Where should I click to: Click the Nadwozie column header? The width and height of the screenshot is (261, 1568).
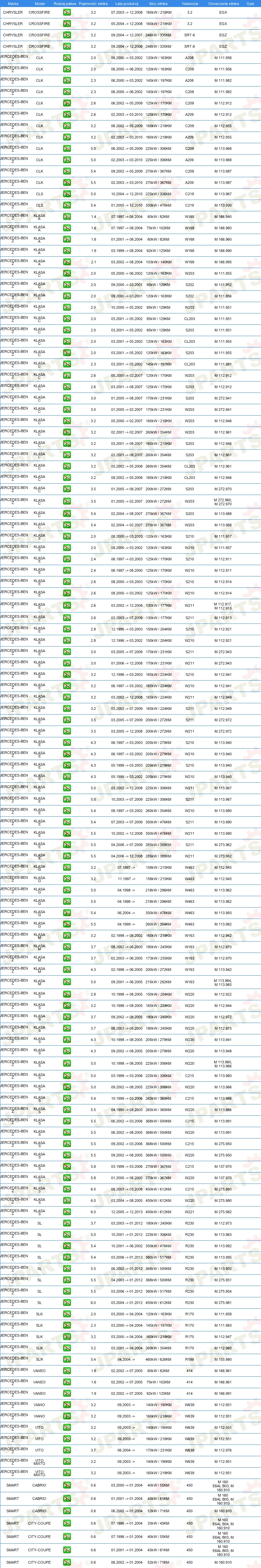pyautogui.click(x=190, y=3)
